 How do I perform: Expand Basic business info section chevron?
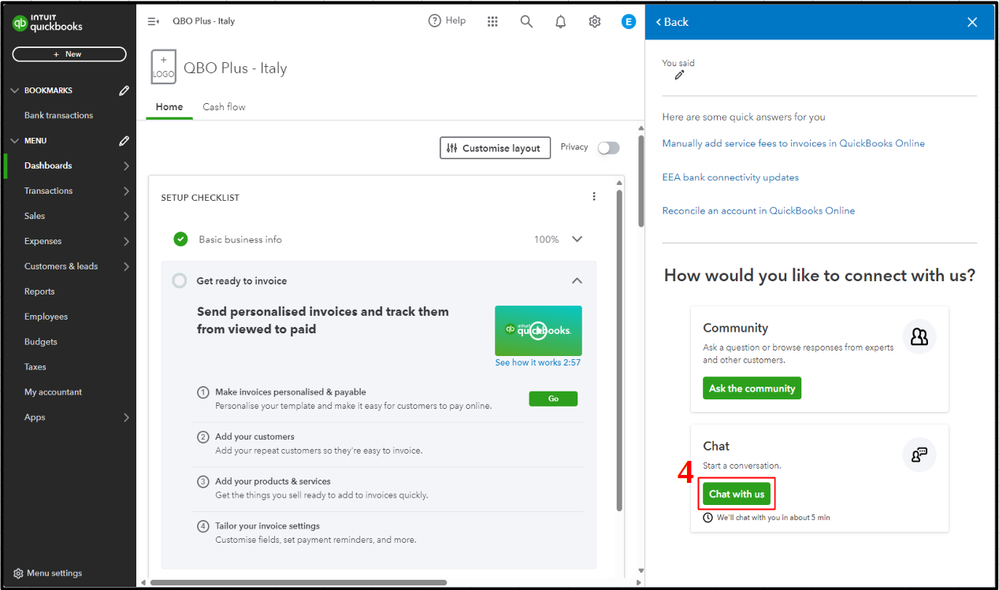[577, 239]
